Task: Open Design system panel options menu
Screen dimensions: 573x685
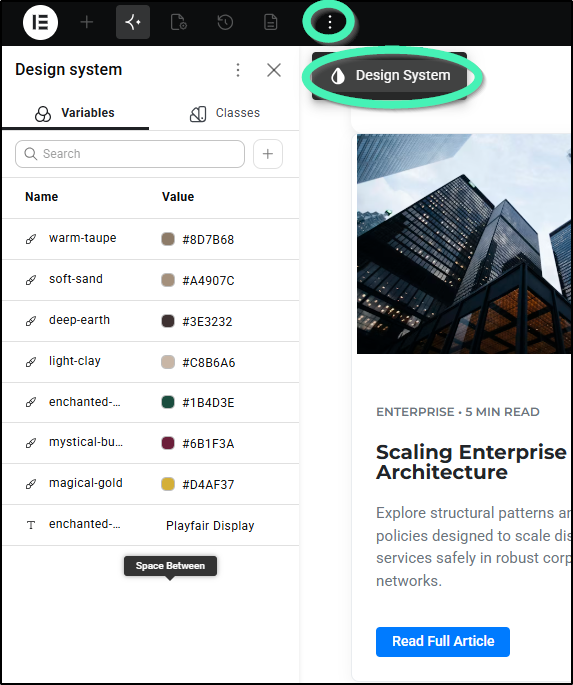Action: click(238, 70)
